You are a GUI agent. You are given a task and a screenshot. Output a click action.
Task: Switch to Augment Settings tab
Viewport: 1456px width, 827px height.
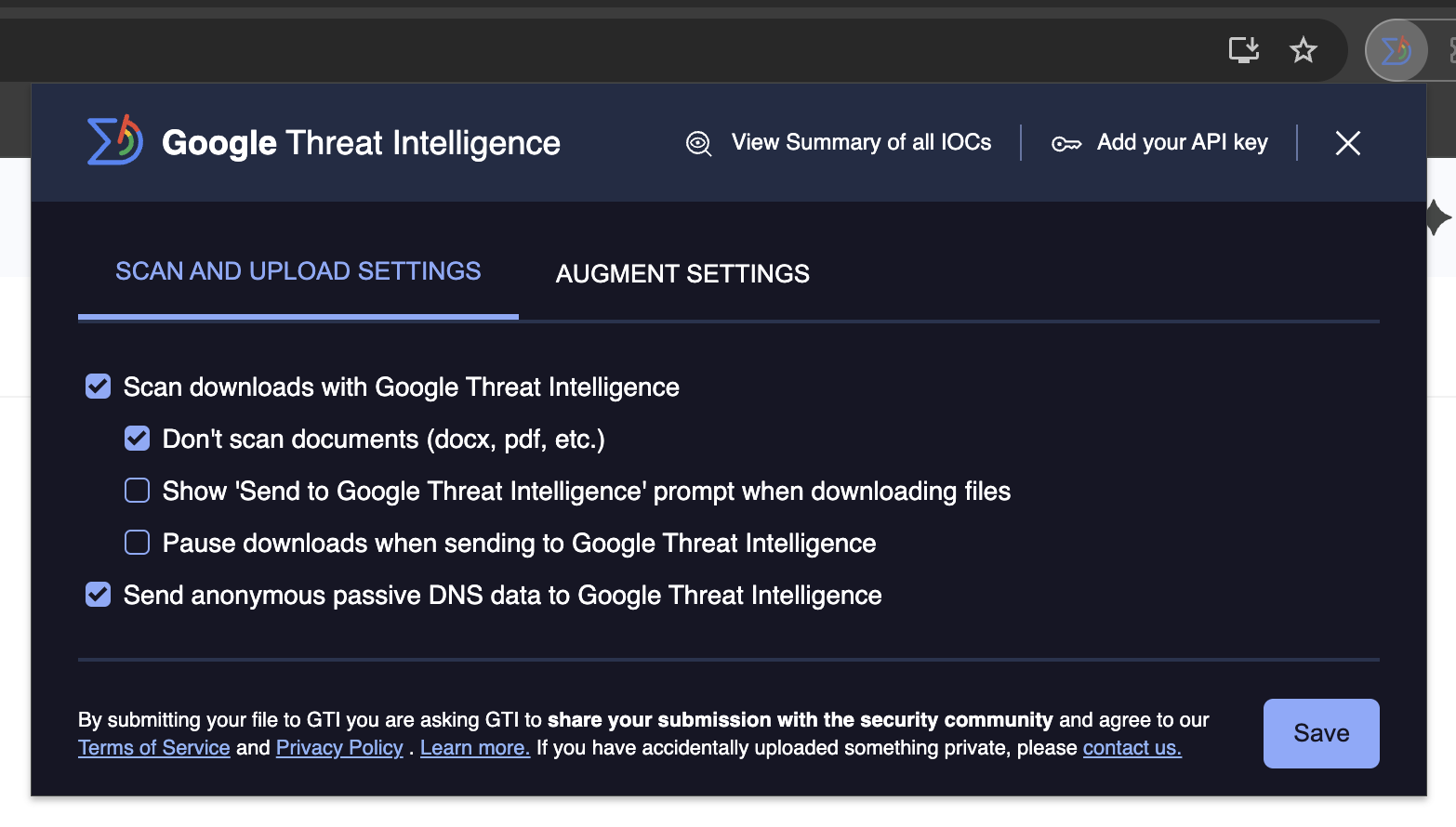click(682, 274)
